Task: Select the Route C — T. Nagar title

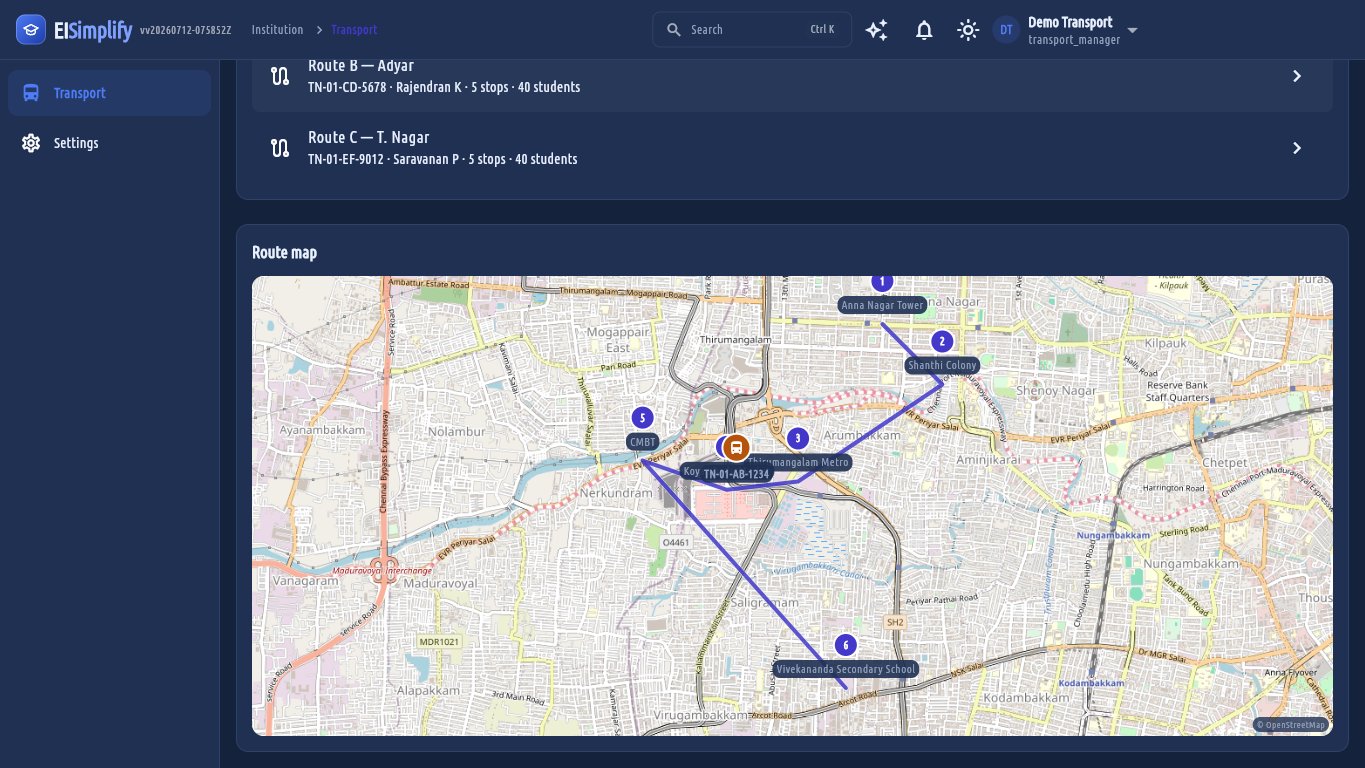Action: (x=368, y=137)
